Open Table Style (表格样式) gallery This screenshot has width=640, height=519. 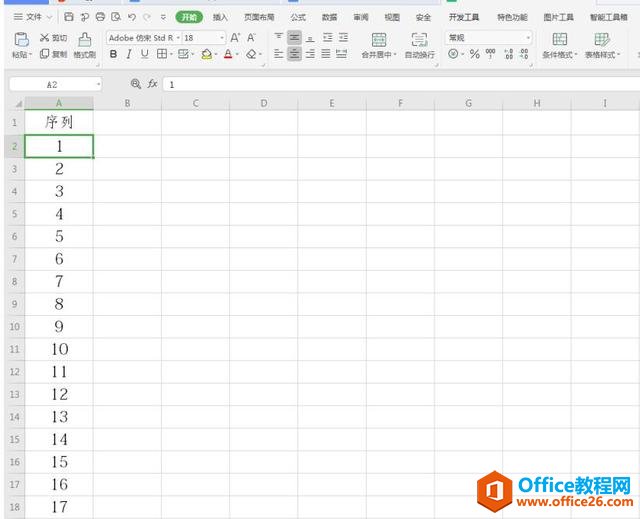(602, 45)
